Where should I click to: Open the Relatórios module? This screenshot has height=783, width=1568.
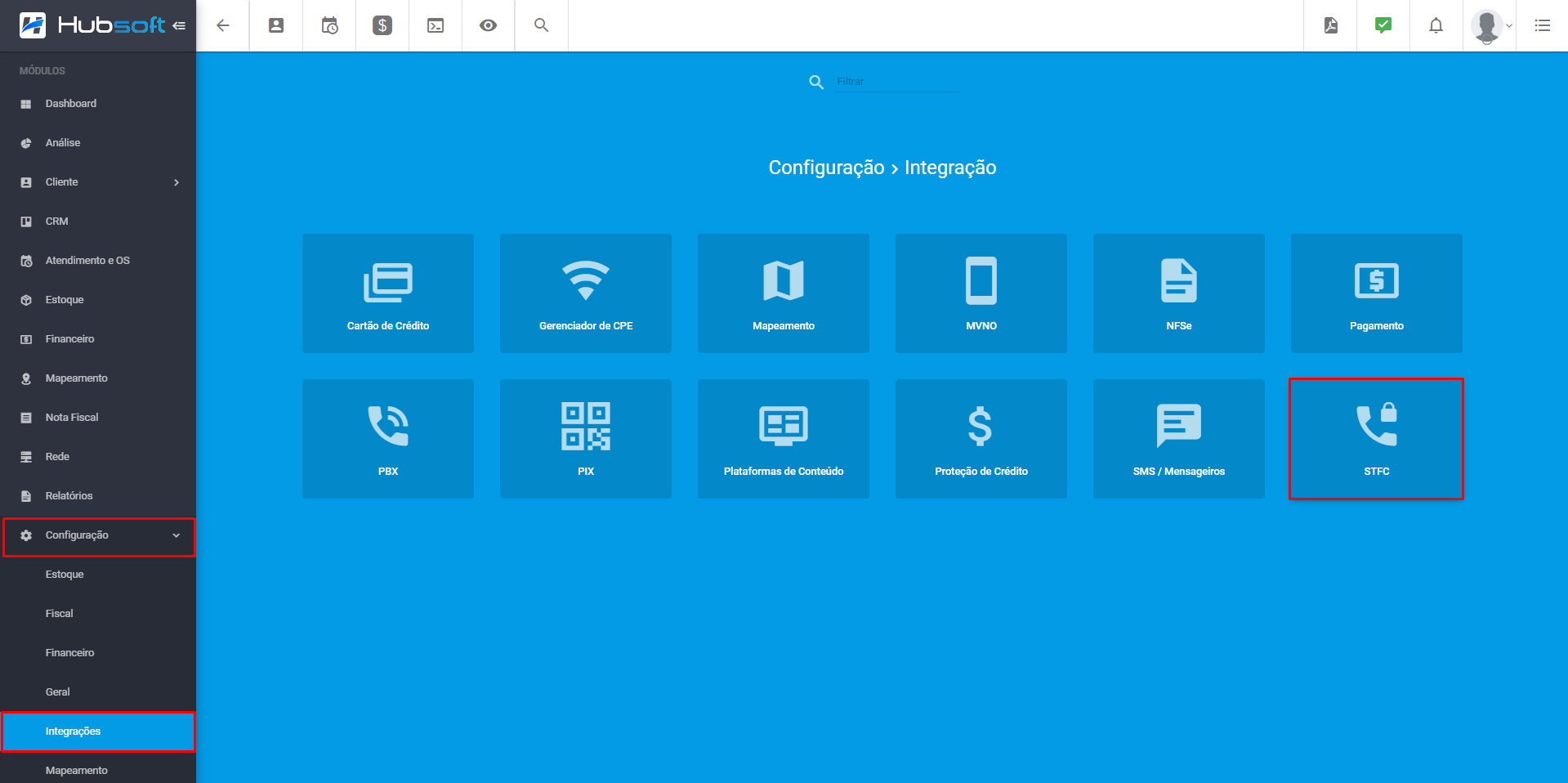pos(98,496)
